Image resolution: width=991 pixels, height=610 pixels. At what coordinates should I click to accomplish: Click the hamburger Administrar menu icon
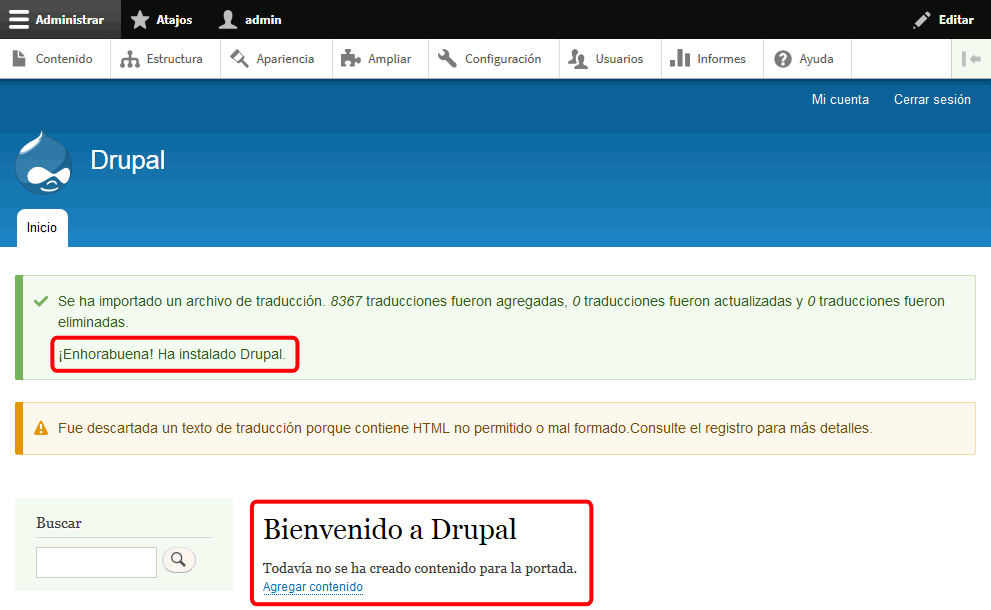[x=19, y=20]
